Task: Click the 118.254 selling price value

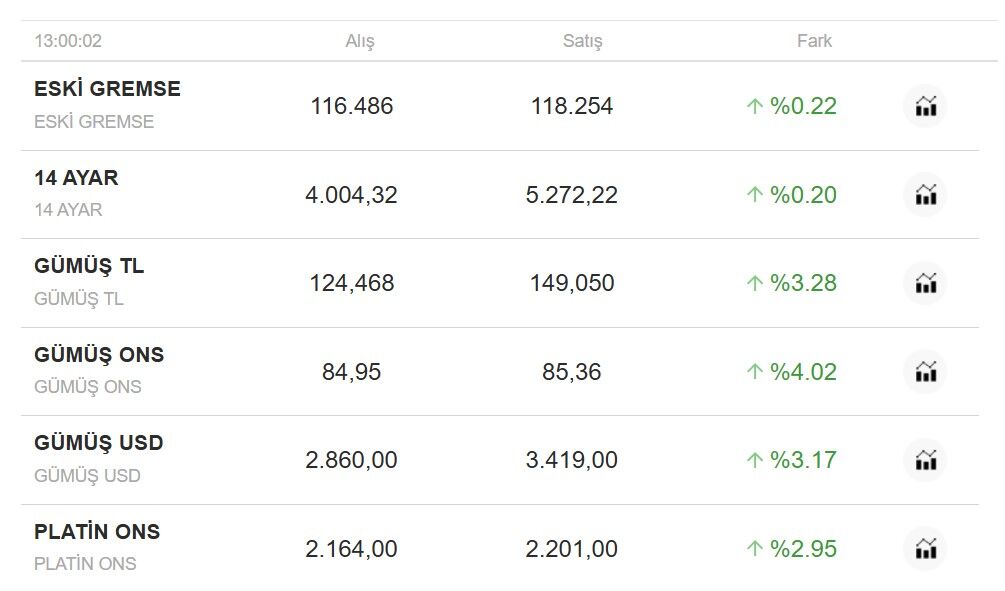Action: [x=572, y=106]
